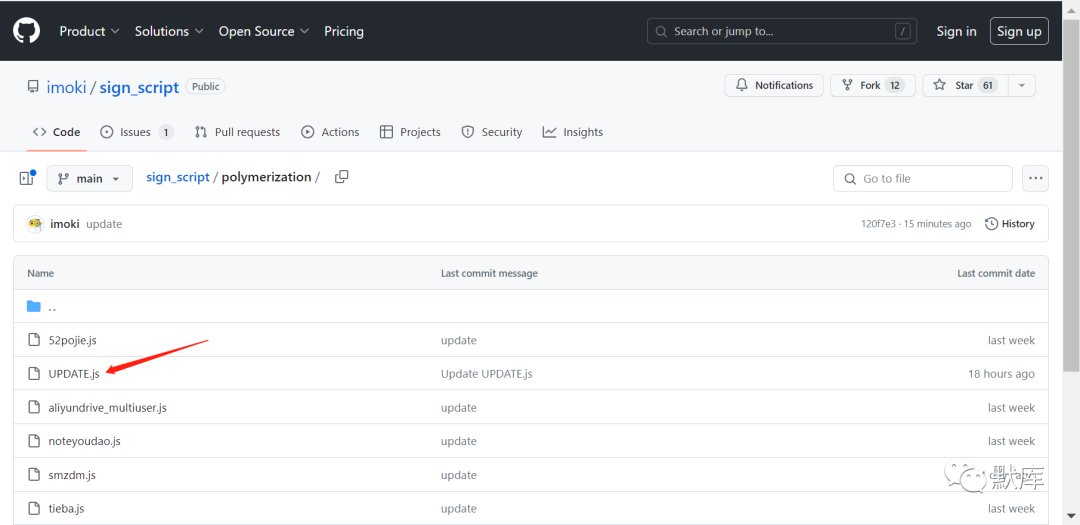
Task: Click the Sign in link
Action: (956, 31)
